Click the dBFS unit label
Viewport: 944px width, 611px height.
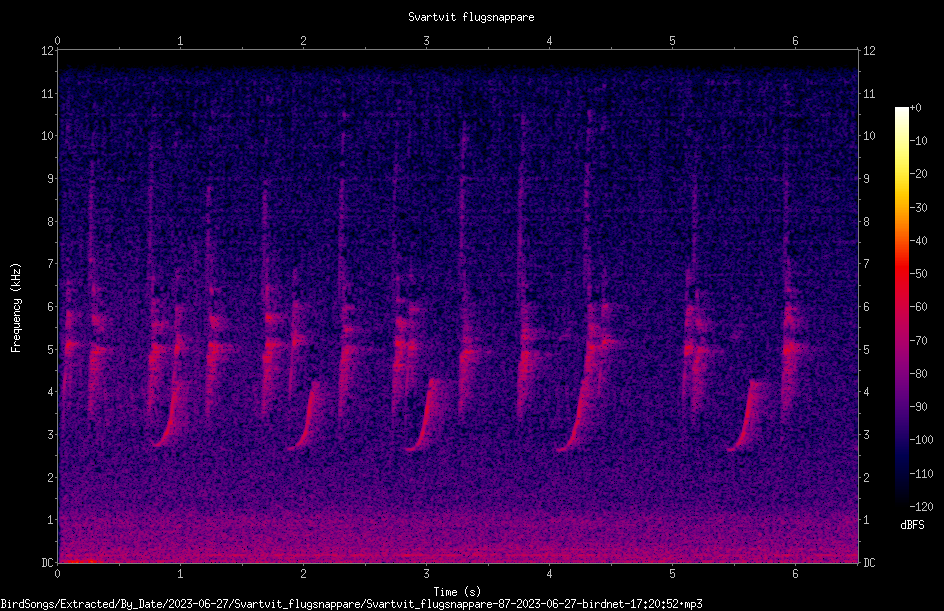click(x=912, y=525)
